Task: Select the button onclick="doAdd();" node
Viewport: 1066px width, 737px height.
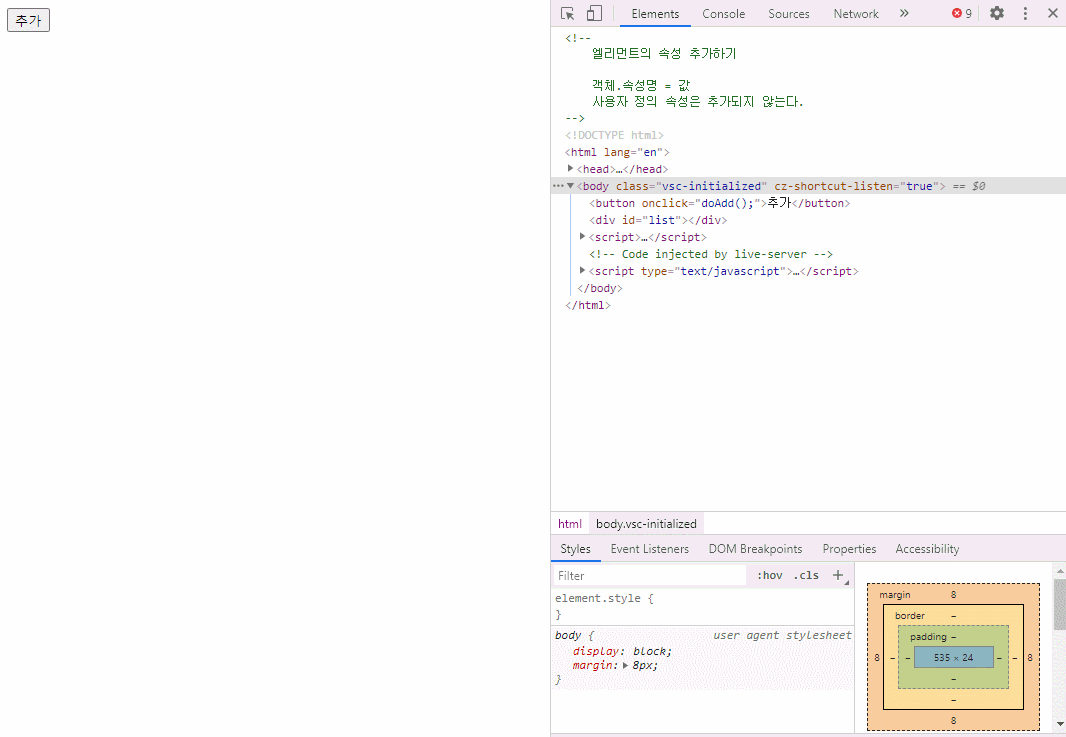Action: pyautogui.click(x=719, y=203)
